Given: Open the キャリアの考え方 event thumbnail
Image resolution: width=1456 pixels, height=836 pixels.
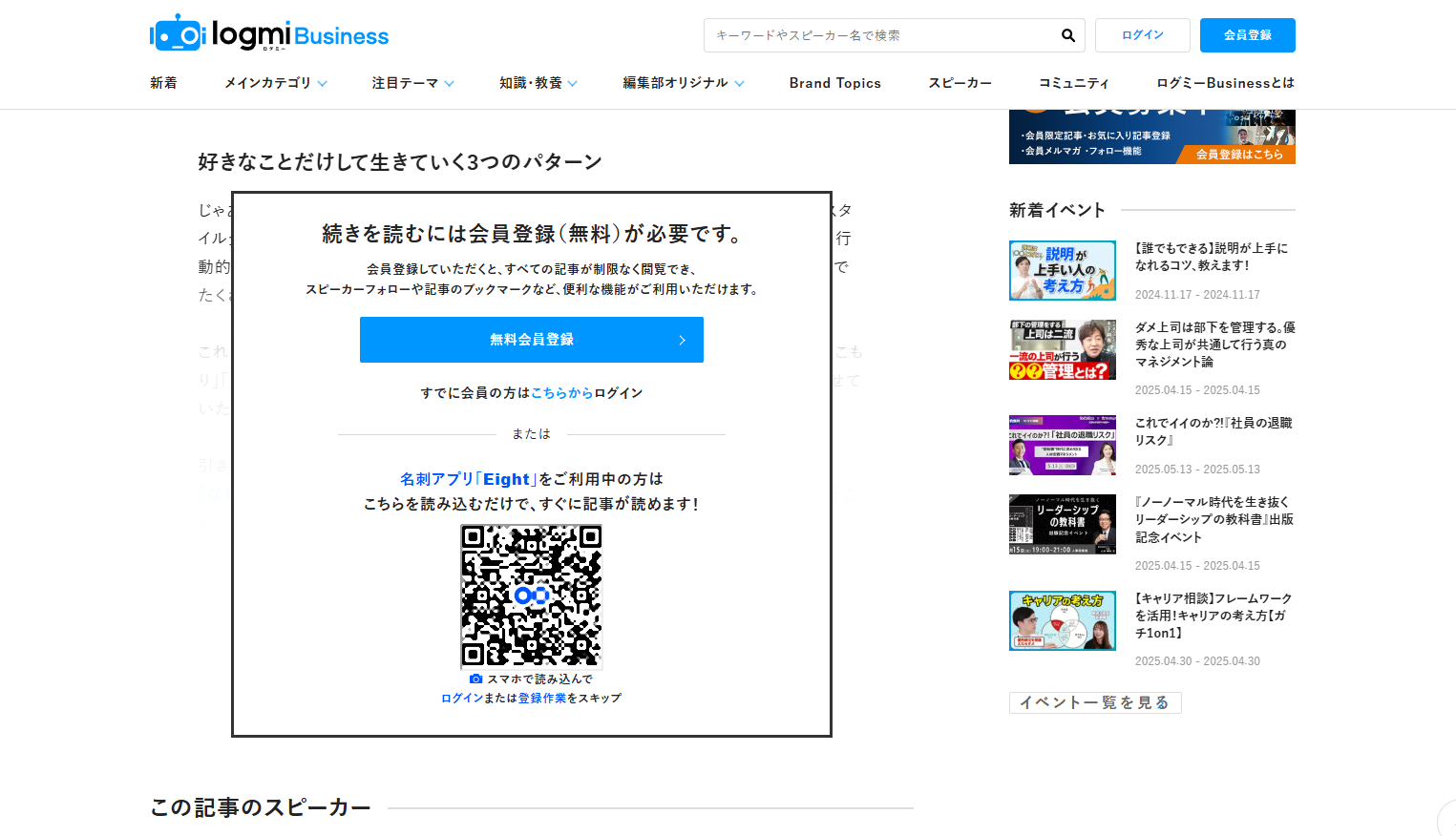Looking at the screenshot, I should [1063, 620].
